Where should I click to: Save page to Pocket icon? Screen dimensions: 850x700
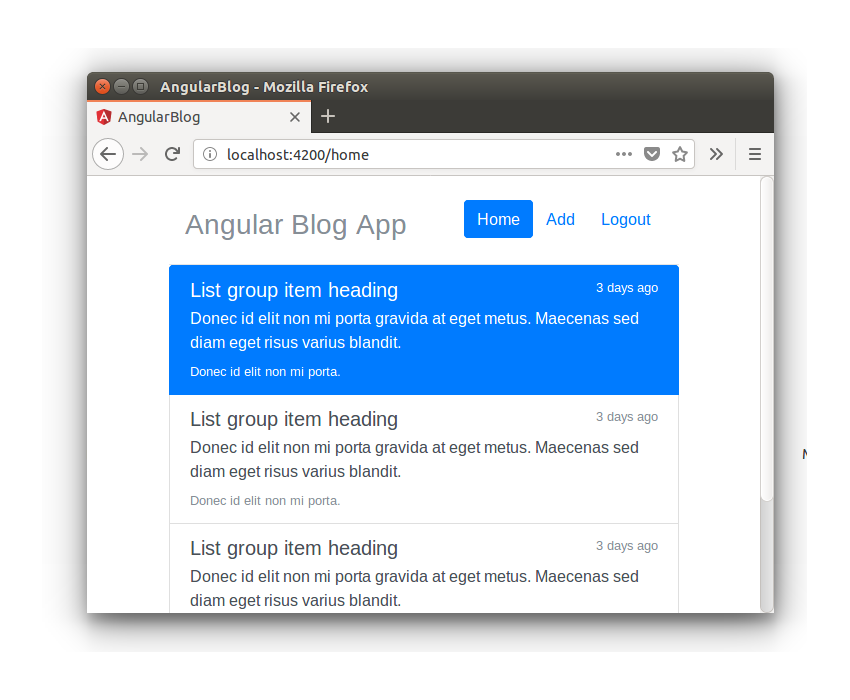pos(652,155)
